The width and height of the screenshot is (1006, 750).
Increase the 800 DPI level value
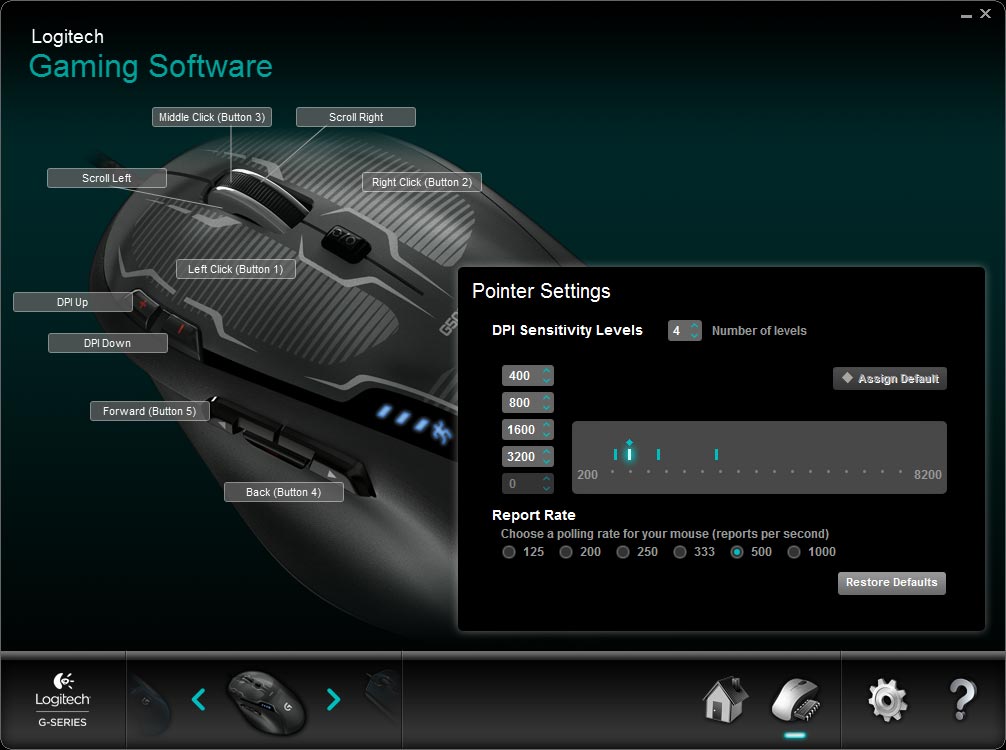pos(547,398)
